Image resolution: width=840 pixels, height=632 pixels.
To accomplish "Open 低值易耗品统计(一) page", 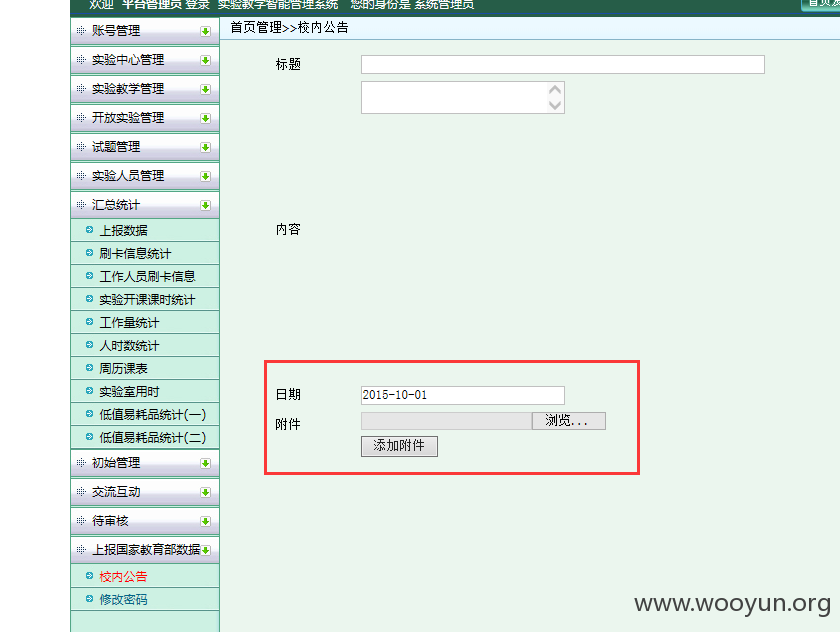I will pos(153,415).
